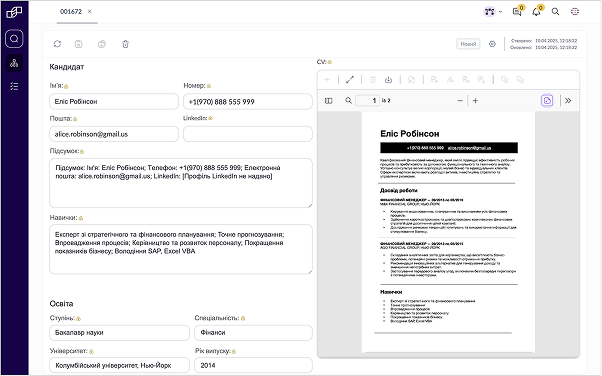Click the highlighted purple PDF tool button
602x376 pixels.
coord(547,101)
